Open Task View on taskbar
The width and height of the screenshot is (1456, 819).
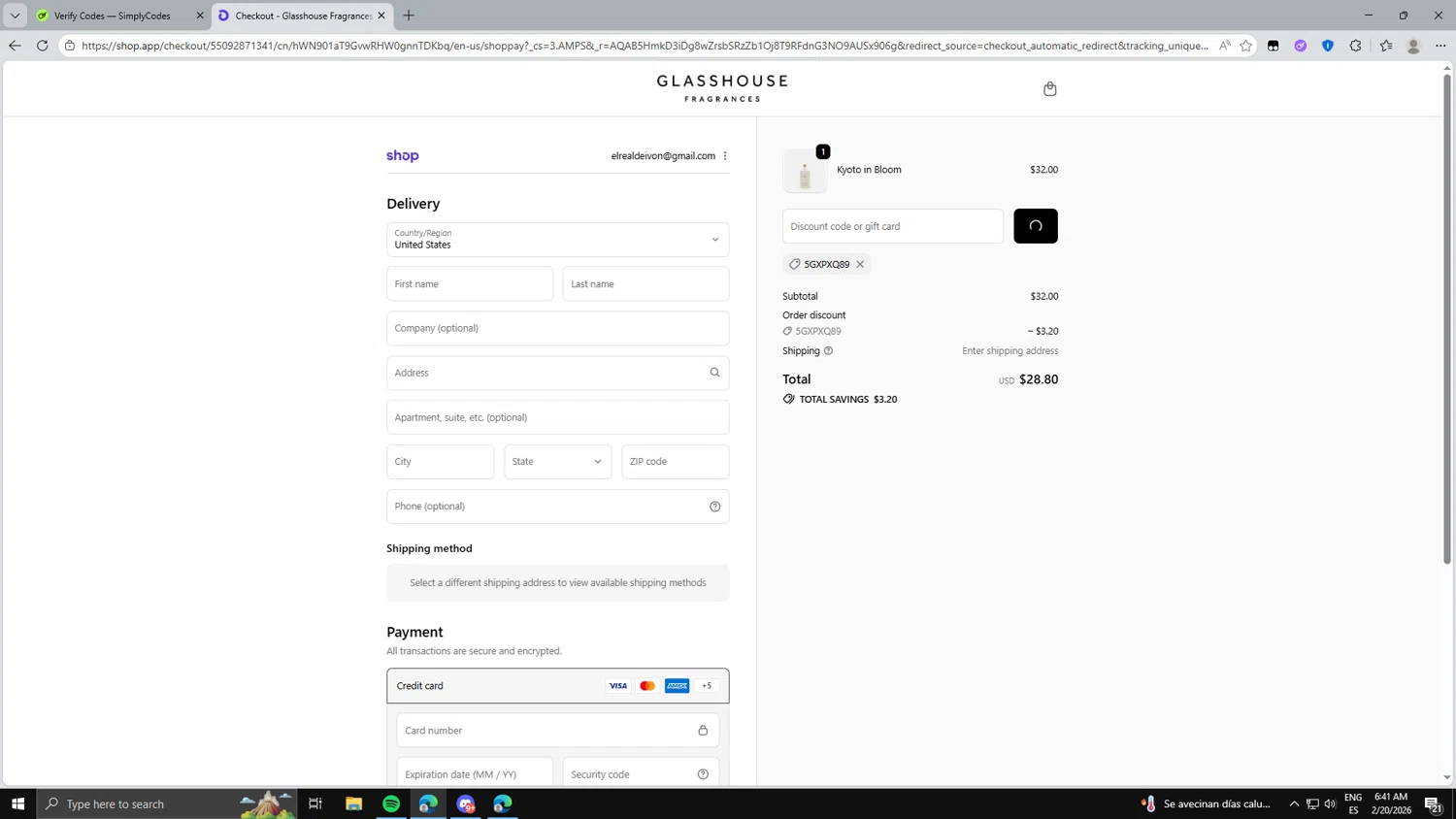click(x=315, y=803)
